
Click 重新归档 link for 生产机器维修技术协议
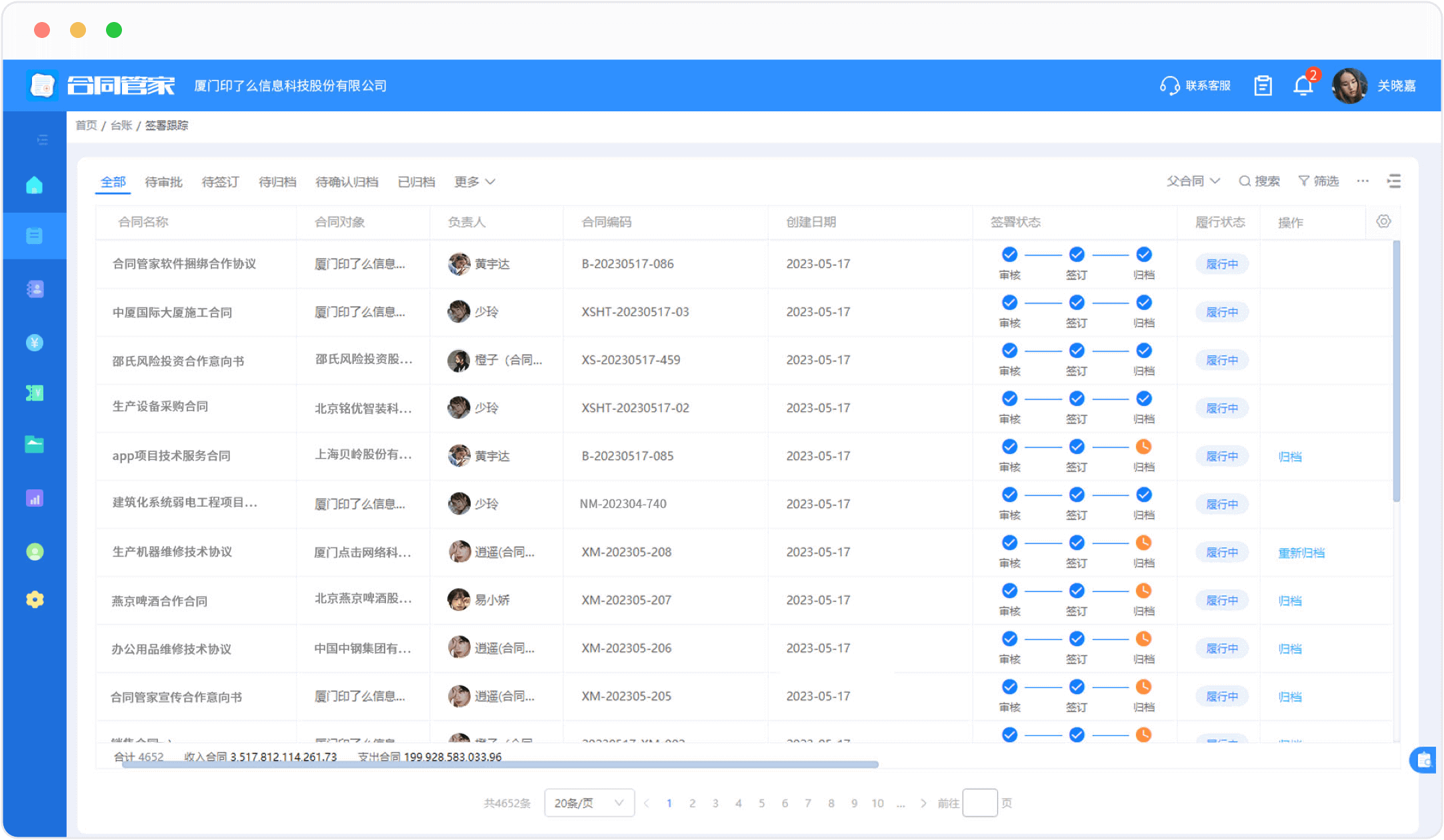(x=1301, y=553)
